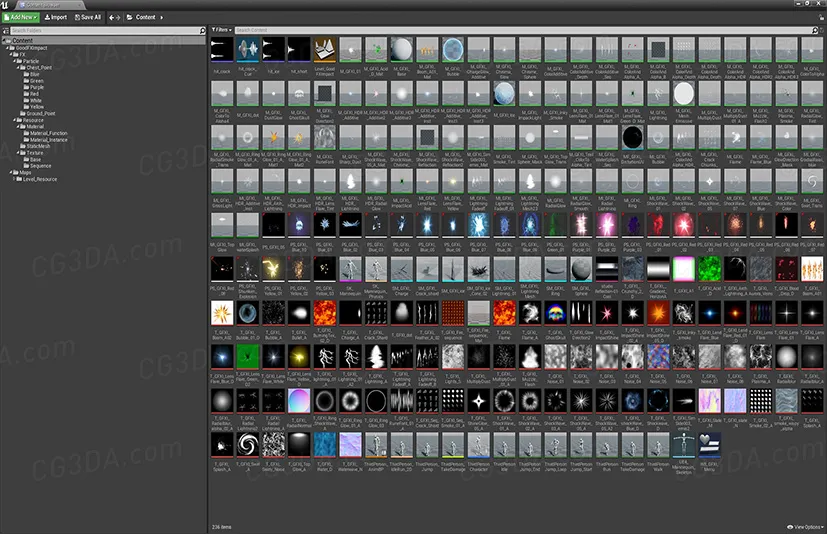
Task: Expand the Level_Resource folder arrow
Action: (x=14, y=179)
